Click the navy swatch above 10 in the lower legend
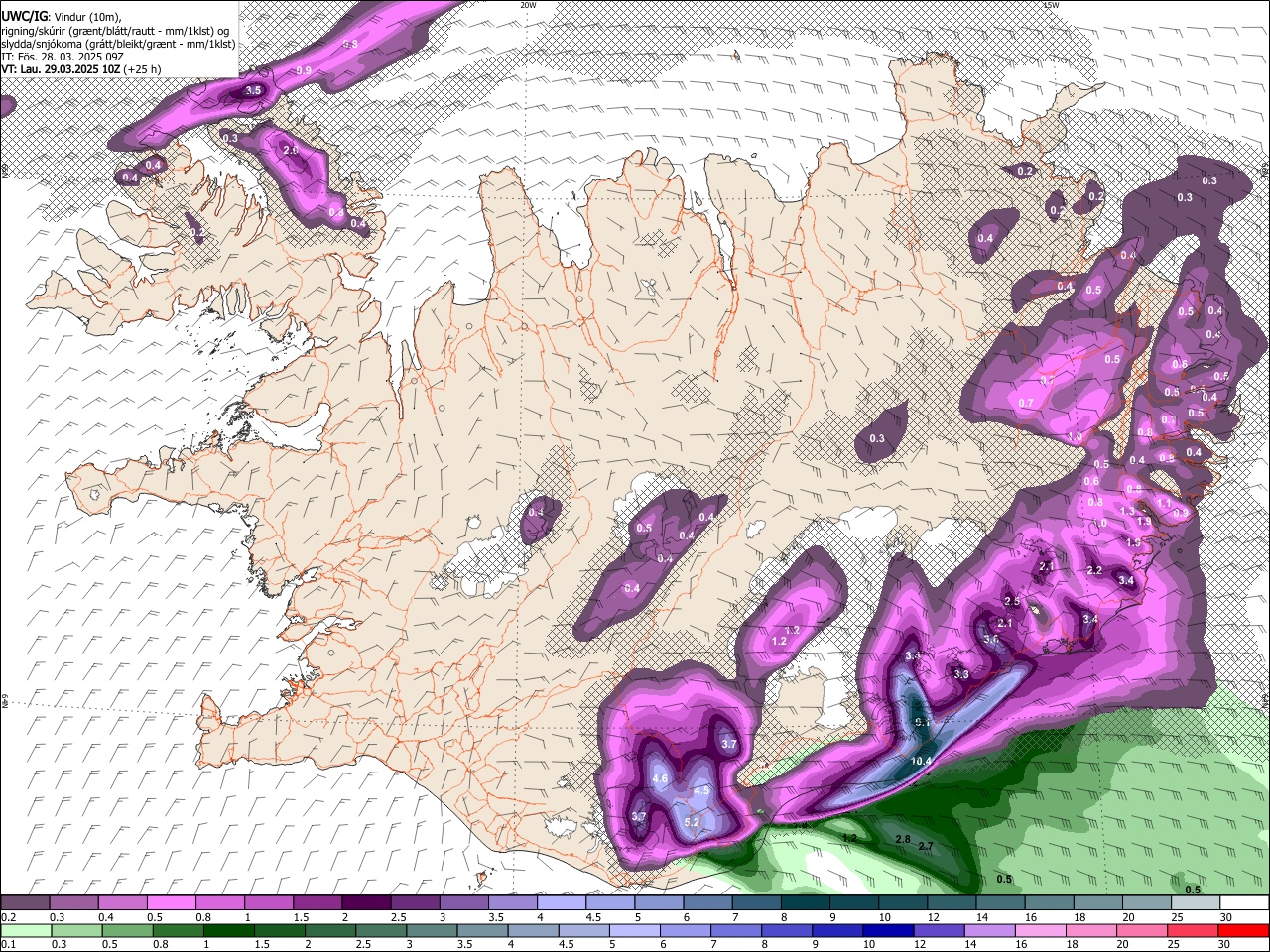The width and height of the screenshot is (1270, 952). tap(887, 931)
